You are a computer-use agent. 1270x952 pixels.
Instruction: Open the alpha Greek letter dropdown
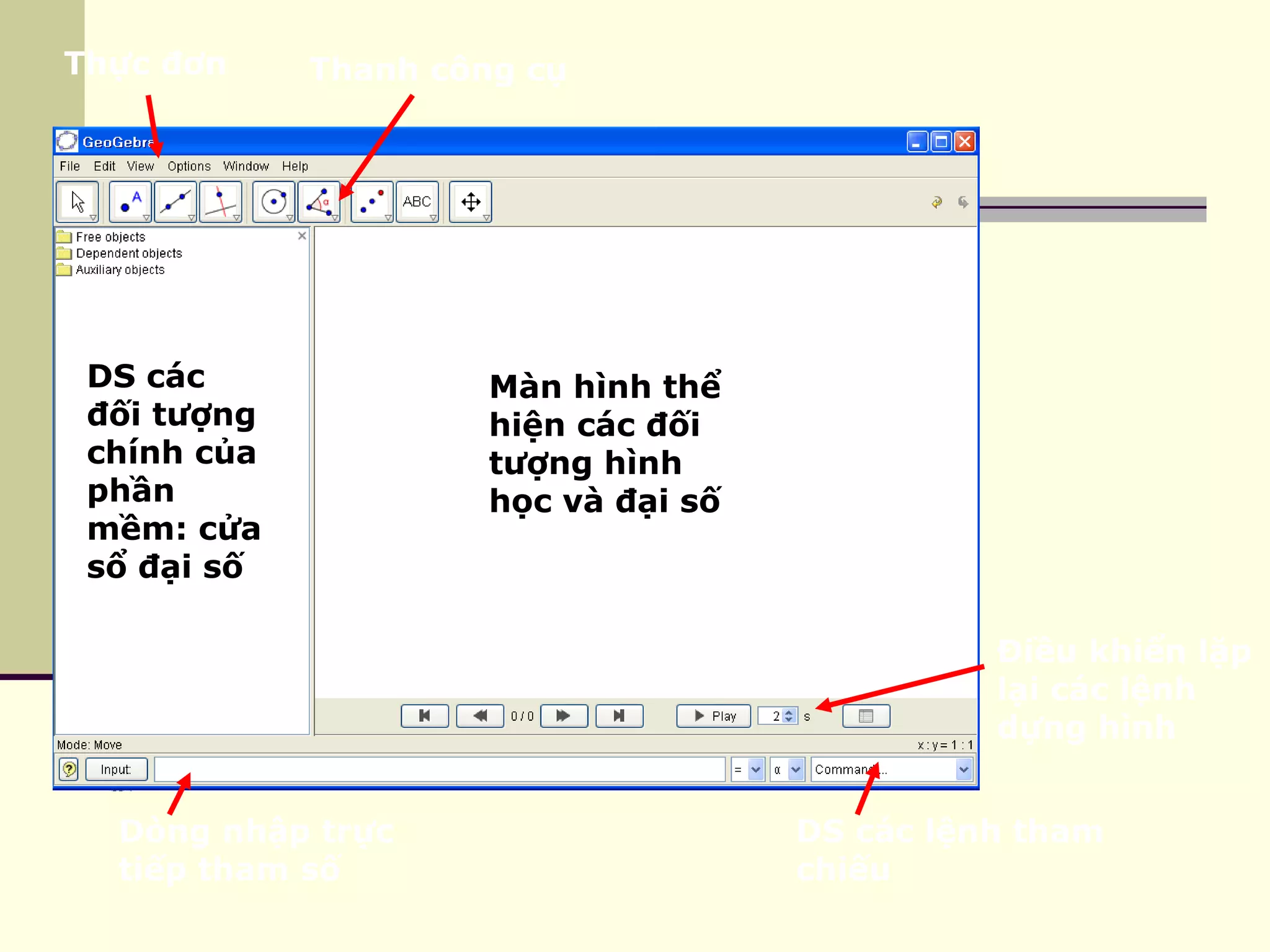click(796, 769)
